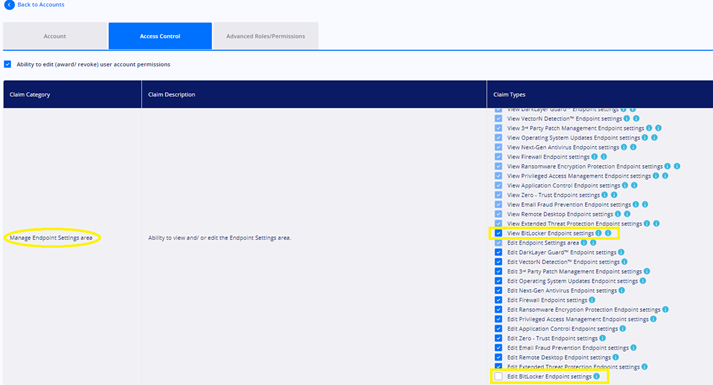This screenshot has width=713, height=385.
Task: Uncheck View BitLocker Endpoint settings checkbox
Action: coord(498,233)
